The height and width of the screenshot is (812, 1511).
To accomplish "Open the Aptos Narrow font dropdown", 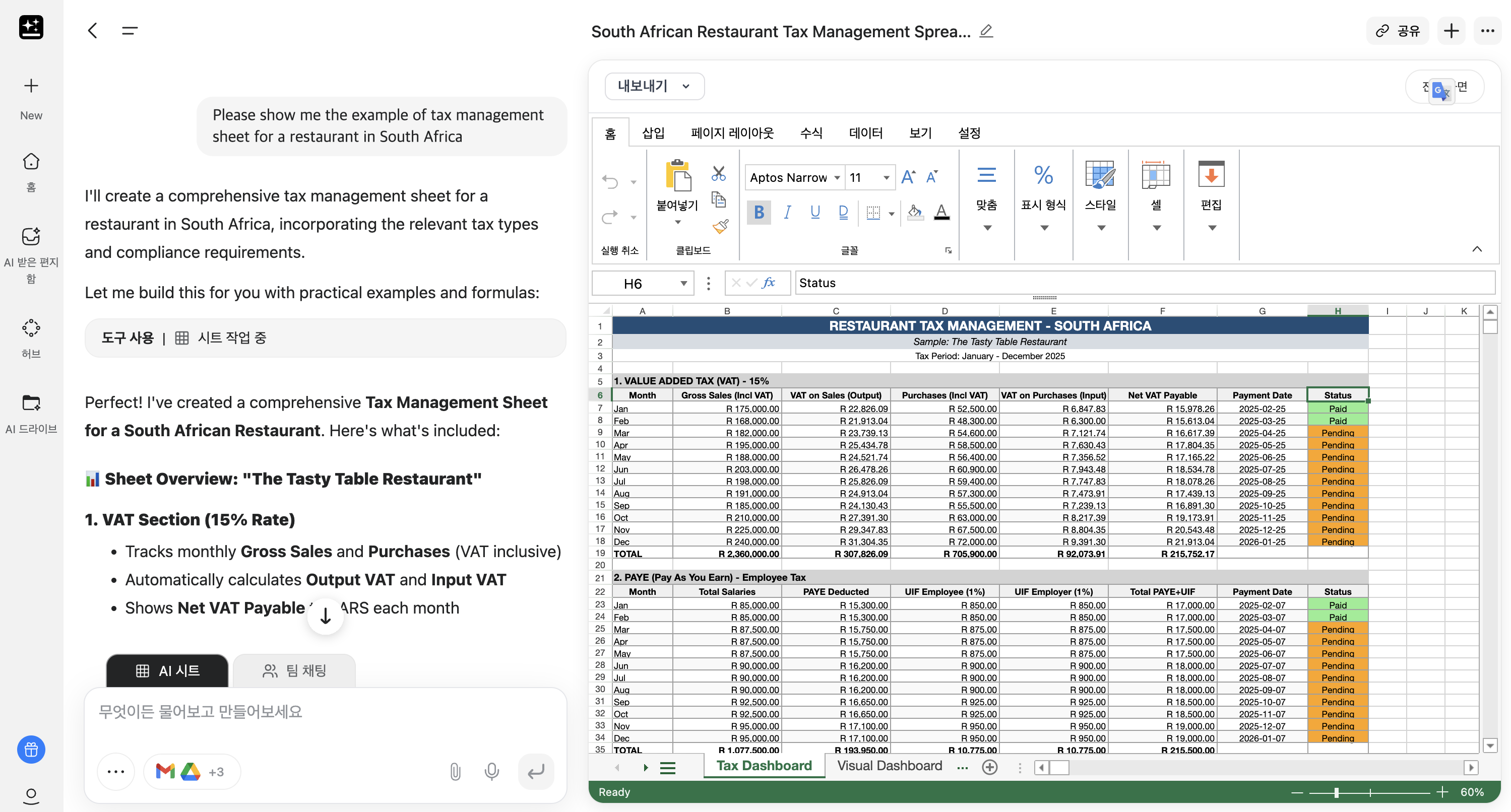I will click(x=837, y=178).
